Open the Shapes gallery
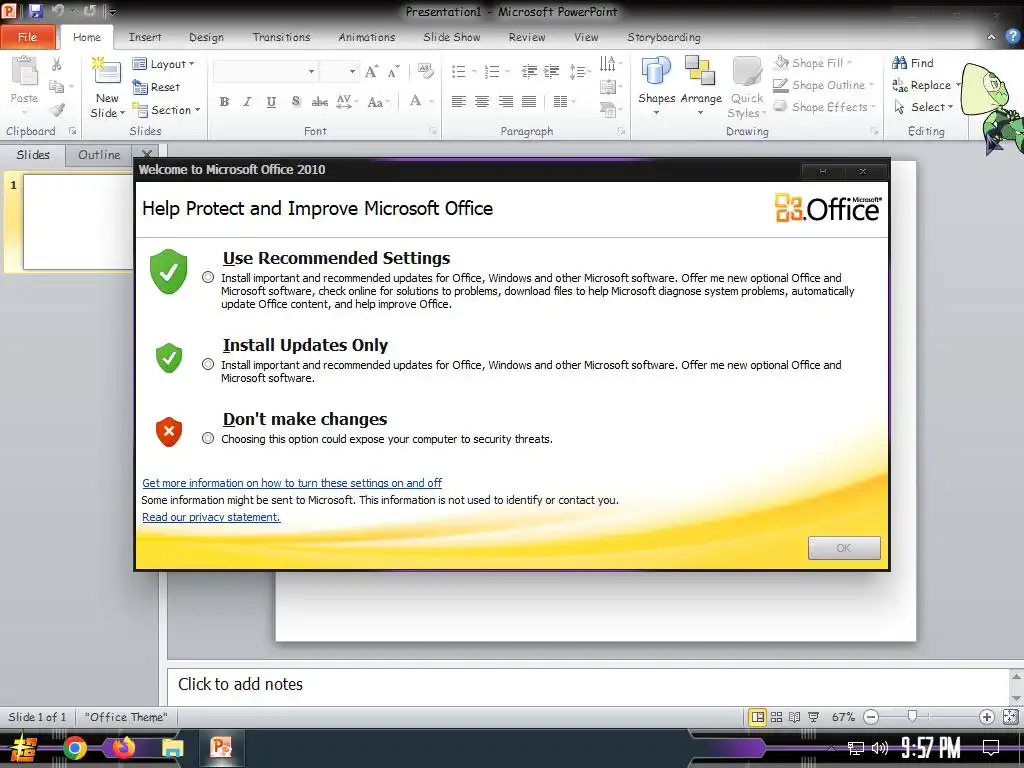The height and width of the screenshot is (768, 1024). coord(656,85)
